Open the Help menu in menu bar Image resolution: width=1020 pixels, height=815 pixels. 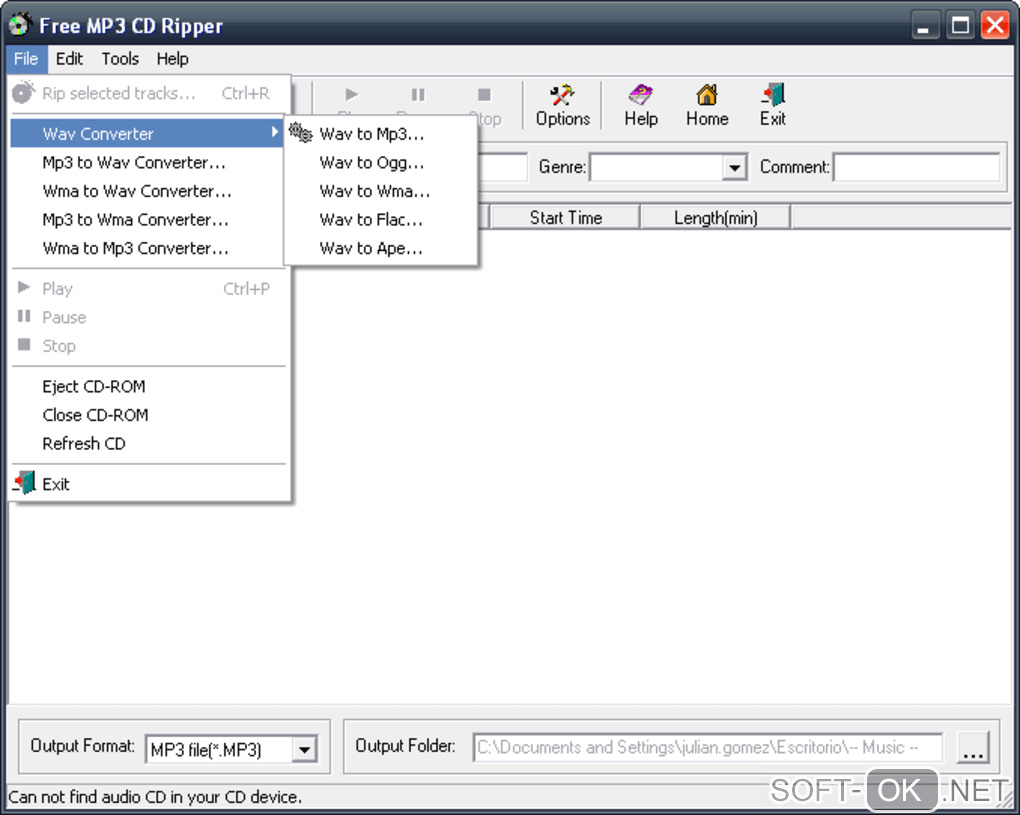(172, 59)
